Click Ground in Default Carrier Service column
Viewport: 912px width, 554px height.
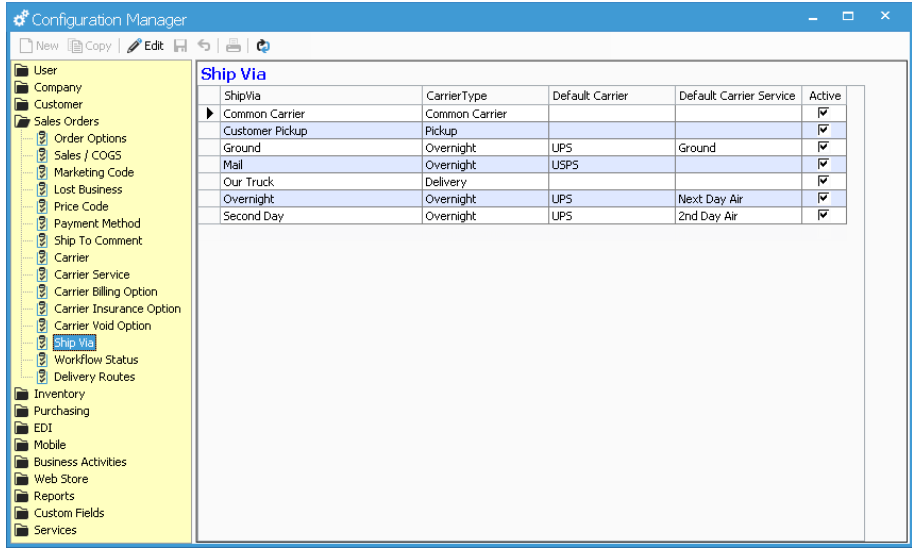(x=738, y=148)
